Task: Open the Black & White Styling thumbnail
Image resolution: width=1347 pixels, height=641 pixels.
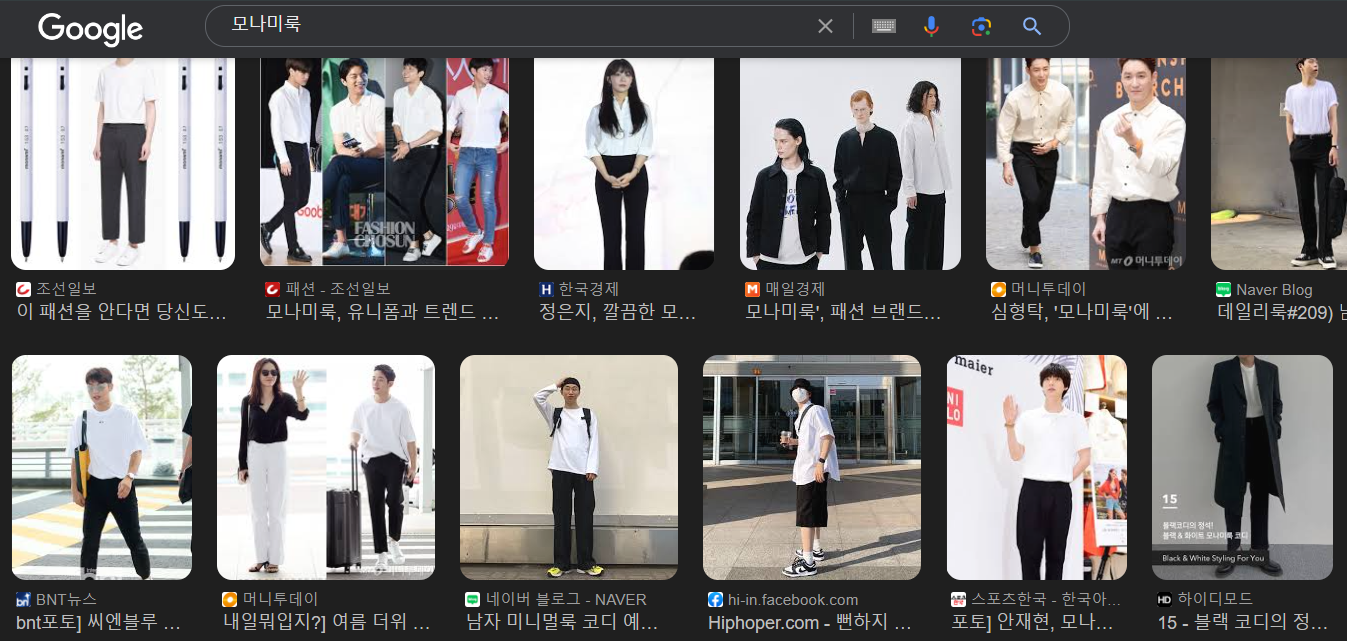Action: point(1242,467)
